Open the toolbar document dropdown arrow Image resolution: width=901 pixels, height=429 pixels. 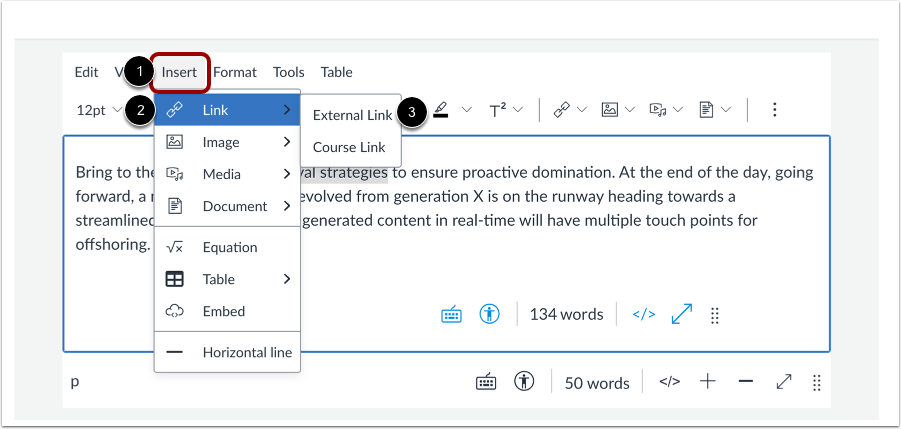point(726,110)
